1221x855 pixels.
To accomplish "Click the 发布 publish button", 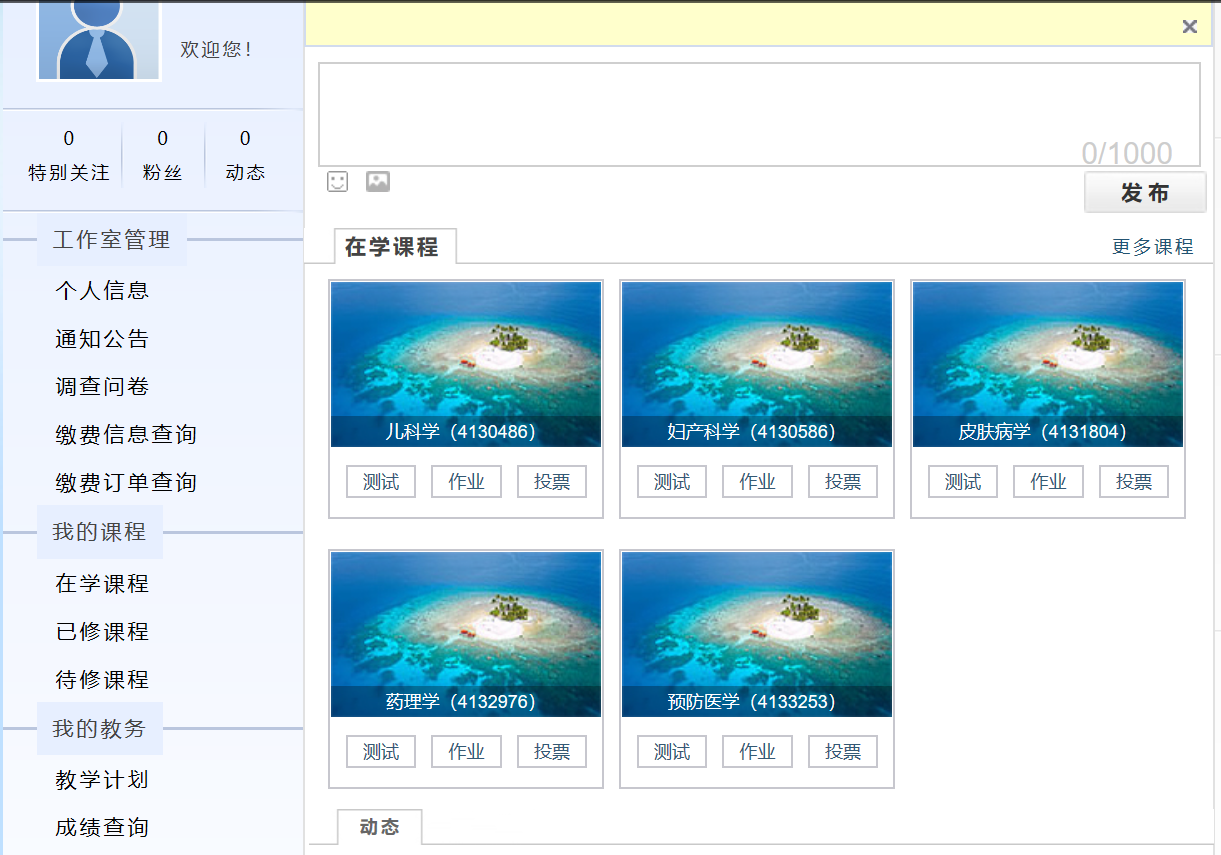I will [x=1145, y=193].
